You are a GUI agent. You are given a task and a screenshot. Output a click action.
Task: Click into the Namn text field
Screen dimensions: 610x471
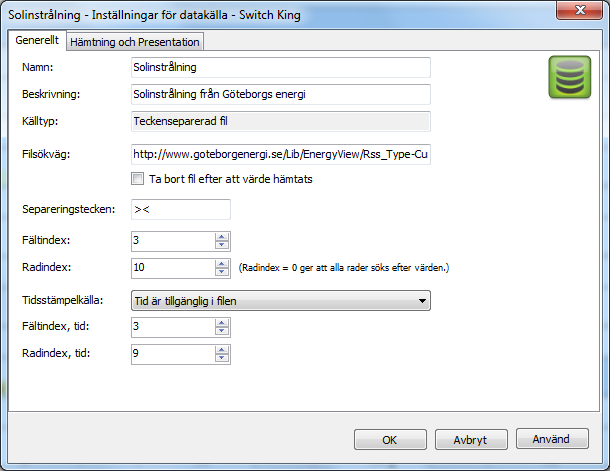[x=281, y=67]
